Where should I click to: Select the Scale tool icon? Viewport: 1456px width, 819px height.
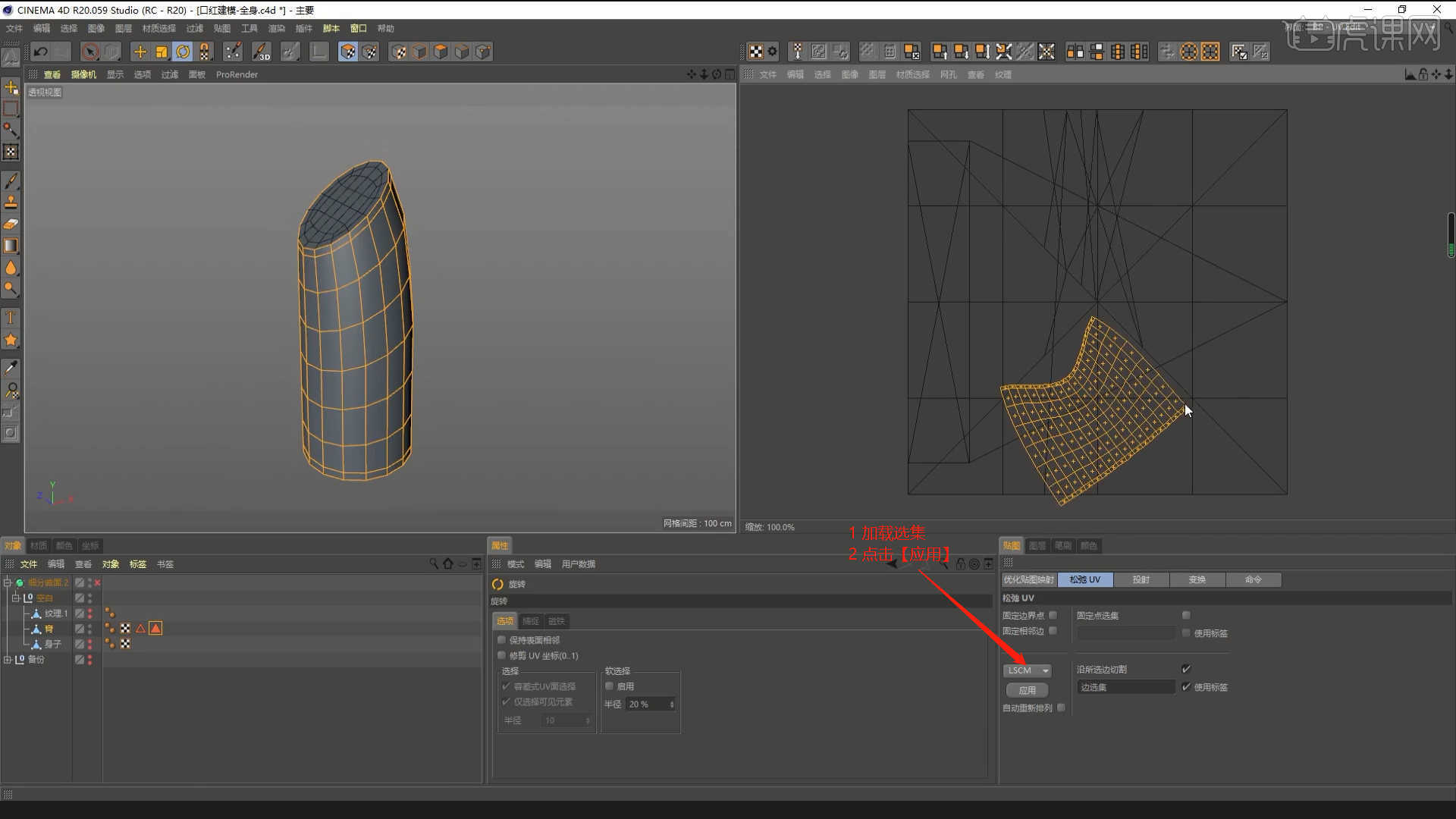[162, 52]
